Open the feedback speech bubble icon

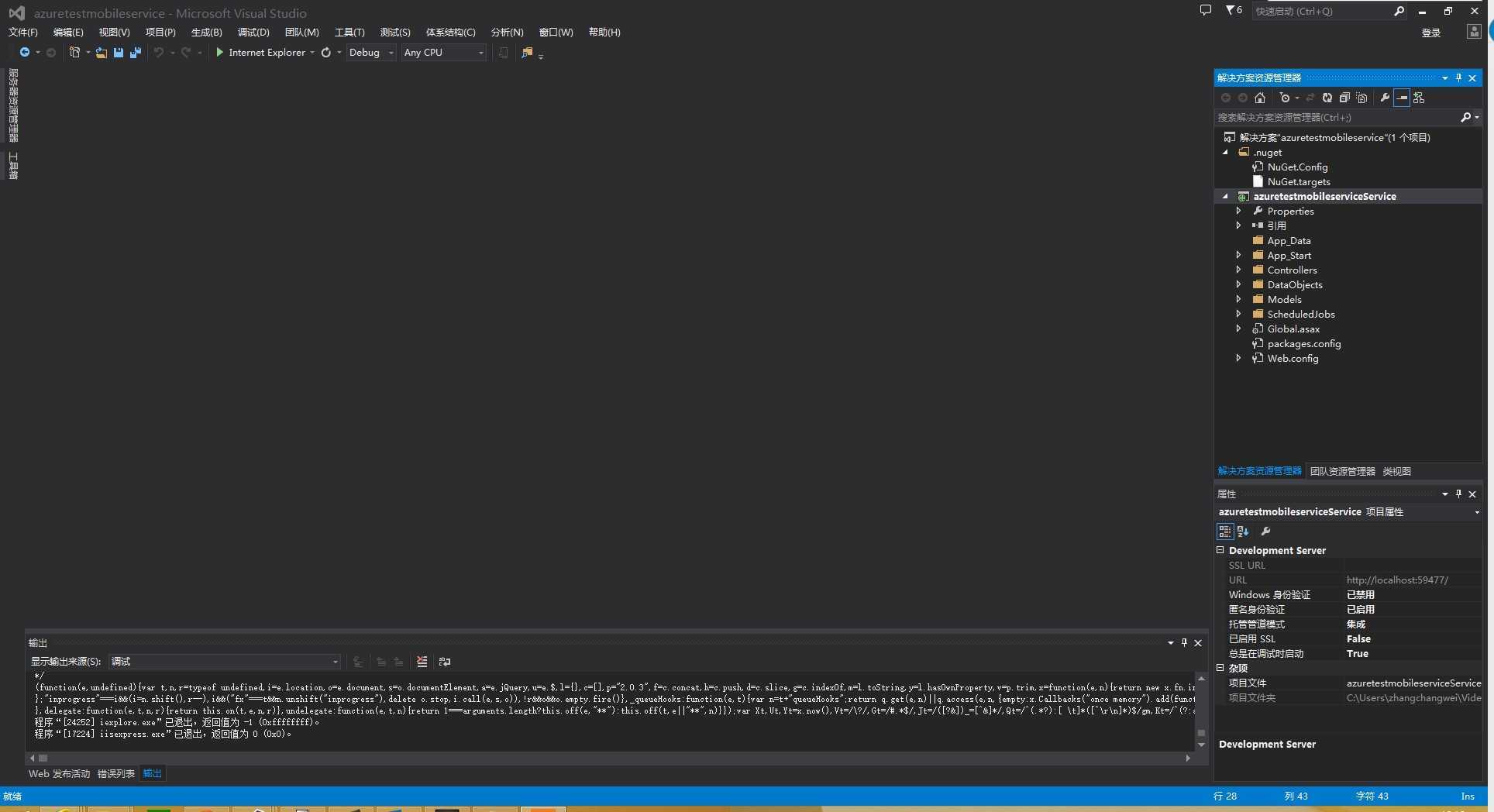point(1205,10)
